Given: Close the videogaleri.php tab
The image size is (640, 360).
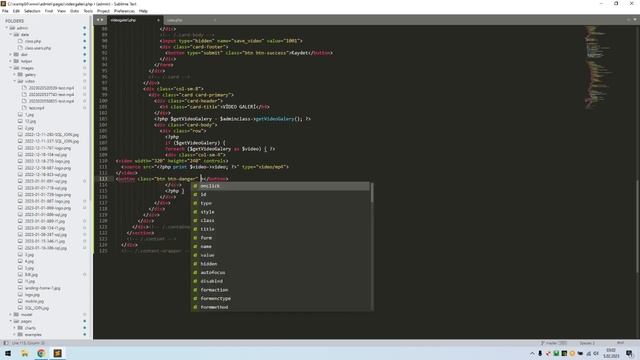Looking at the screenshot, I should pos(158,20).
